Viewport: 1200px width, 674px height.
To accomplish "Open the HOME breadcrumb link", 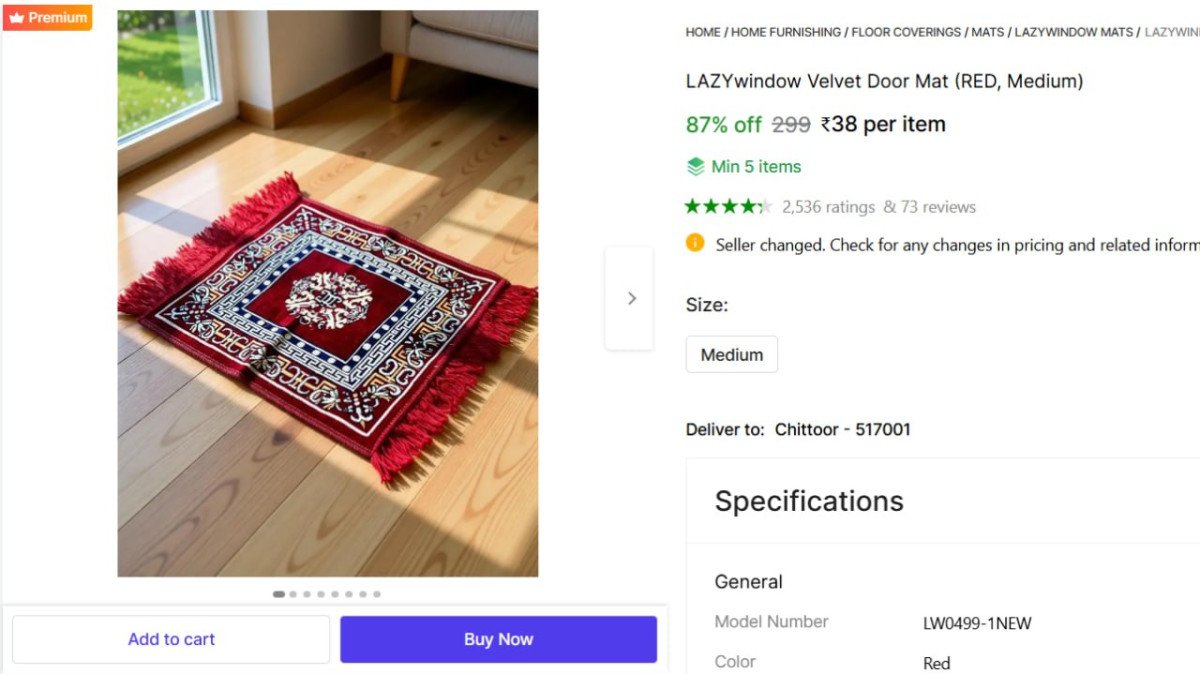I will [702, 32].
